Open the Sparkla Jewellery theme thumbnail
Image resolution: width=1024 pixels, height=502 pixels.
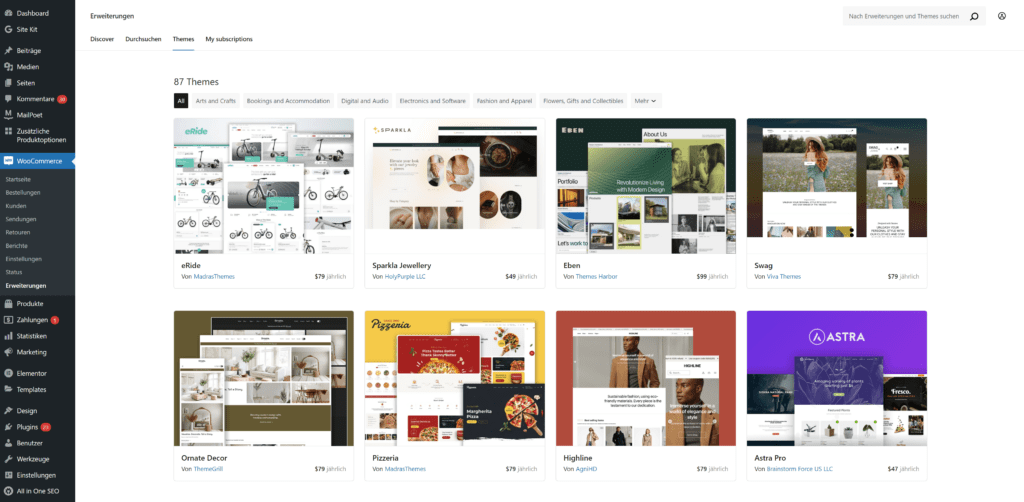click(x=455, y=186)
